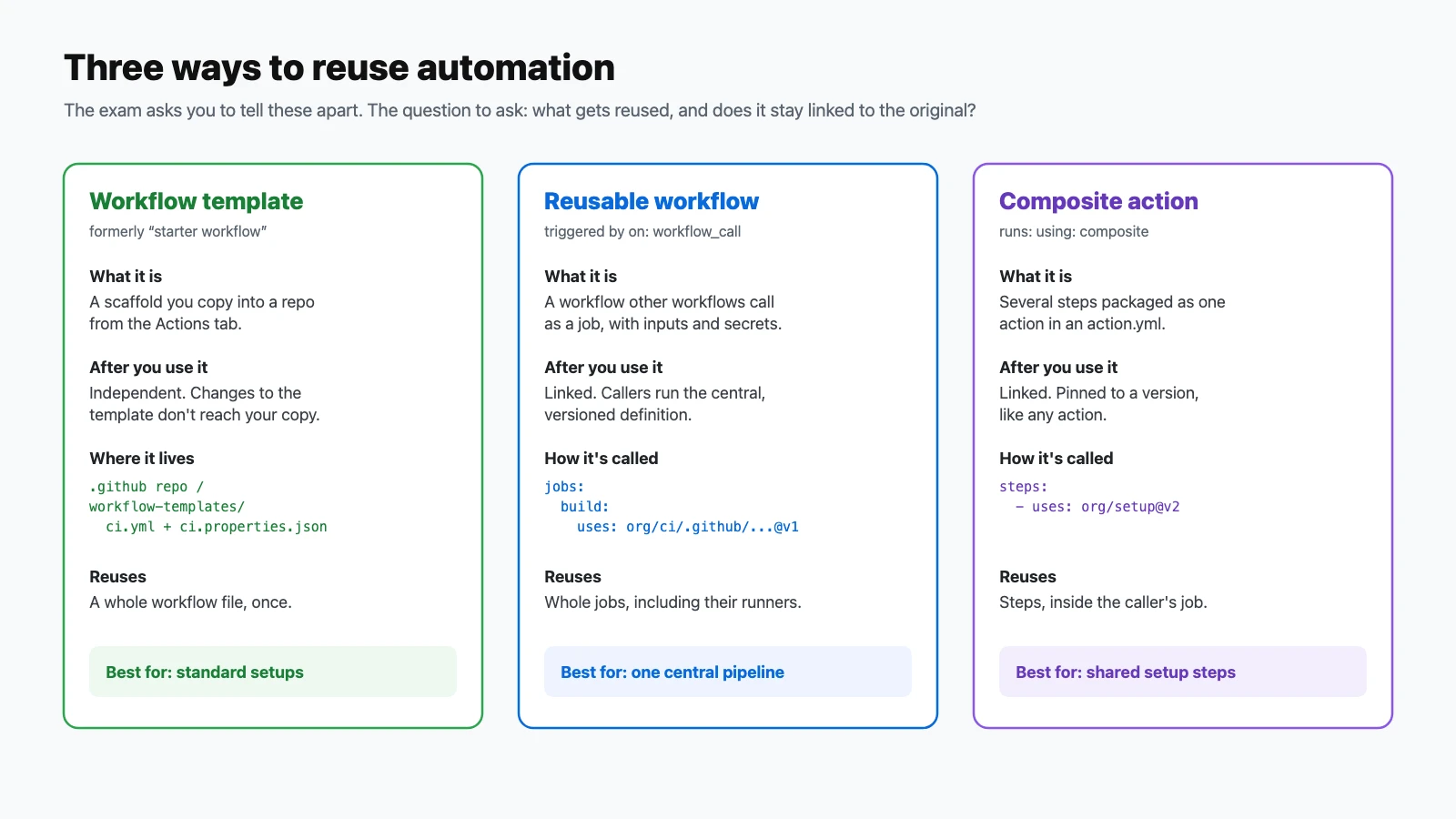Click 'workflow-templates/' code line
Screen dimensions: 1456x819
click(167, 507)
